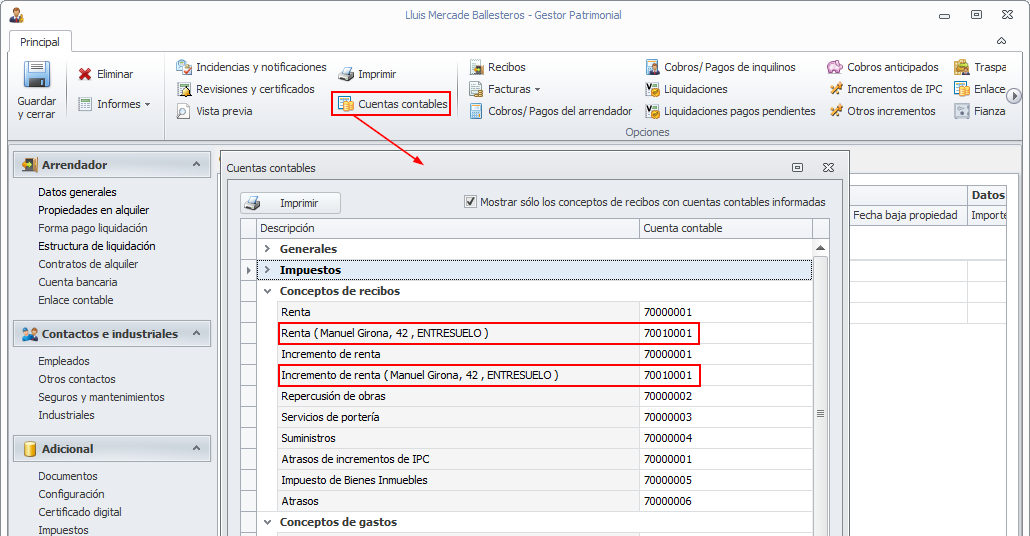Open Industriales
1030x536 pixels.
point(66,415)
